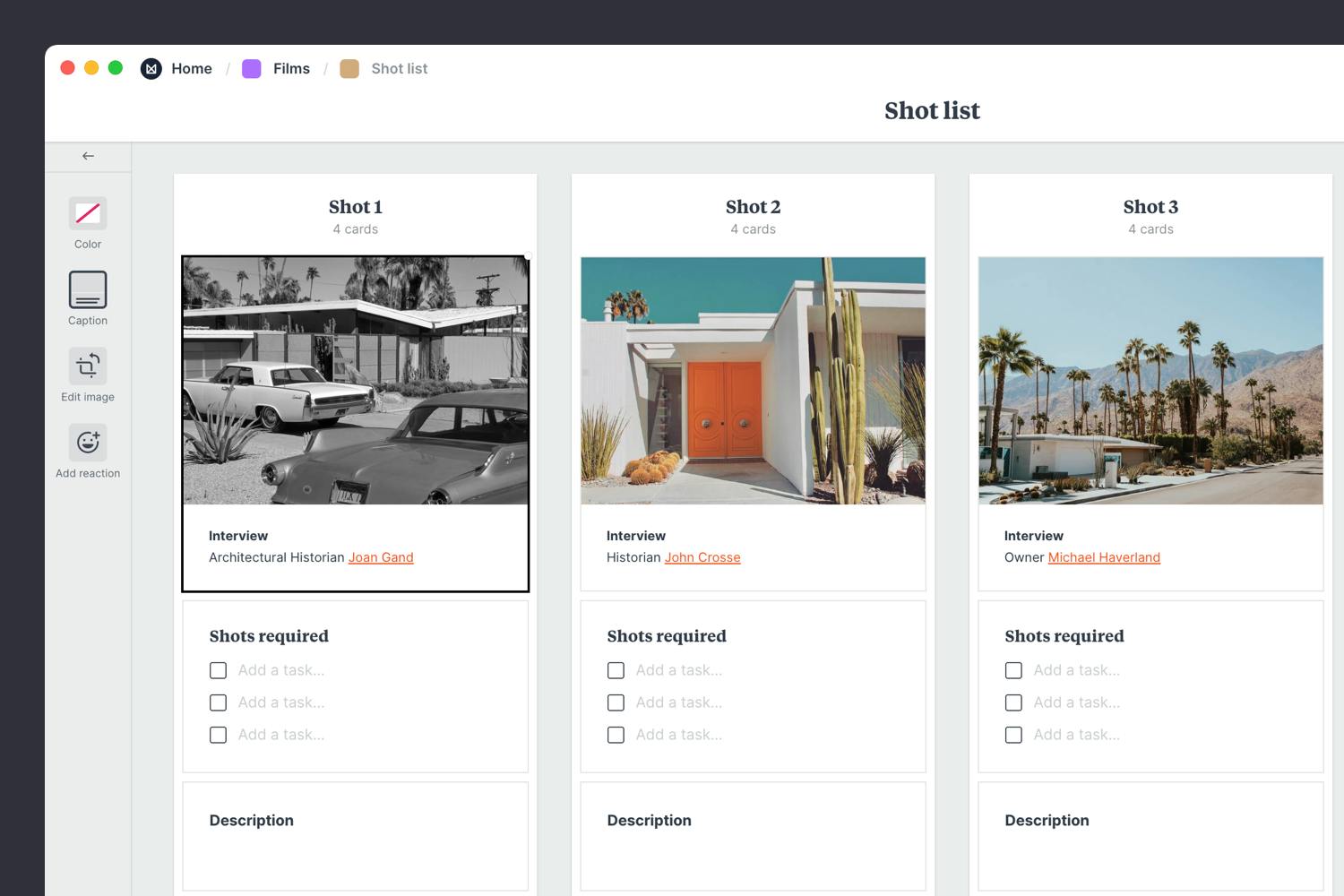Navigate to Home via the breadcrumb

click(191, 68)
